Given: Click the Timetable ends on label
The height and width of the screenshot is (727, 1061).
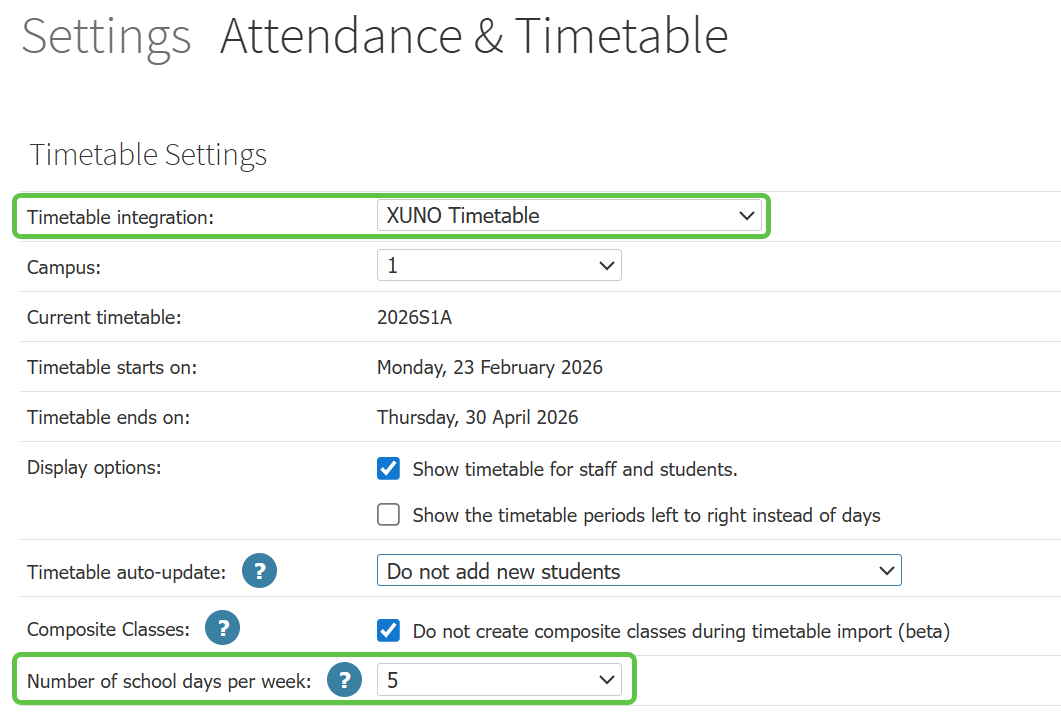Looking at the screenshot, I should tap(108, 417).
